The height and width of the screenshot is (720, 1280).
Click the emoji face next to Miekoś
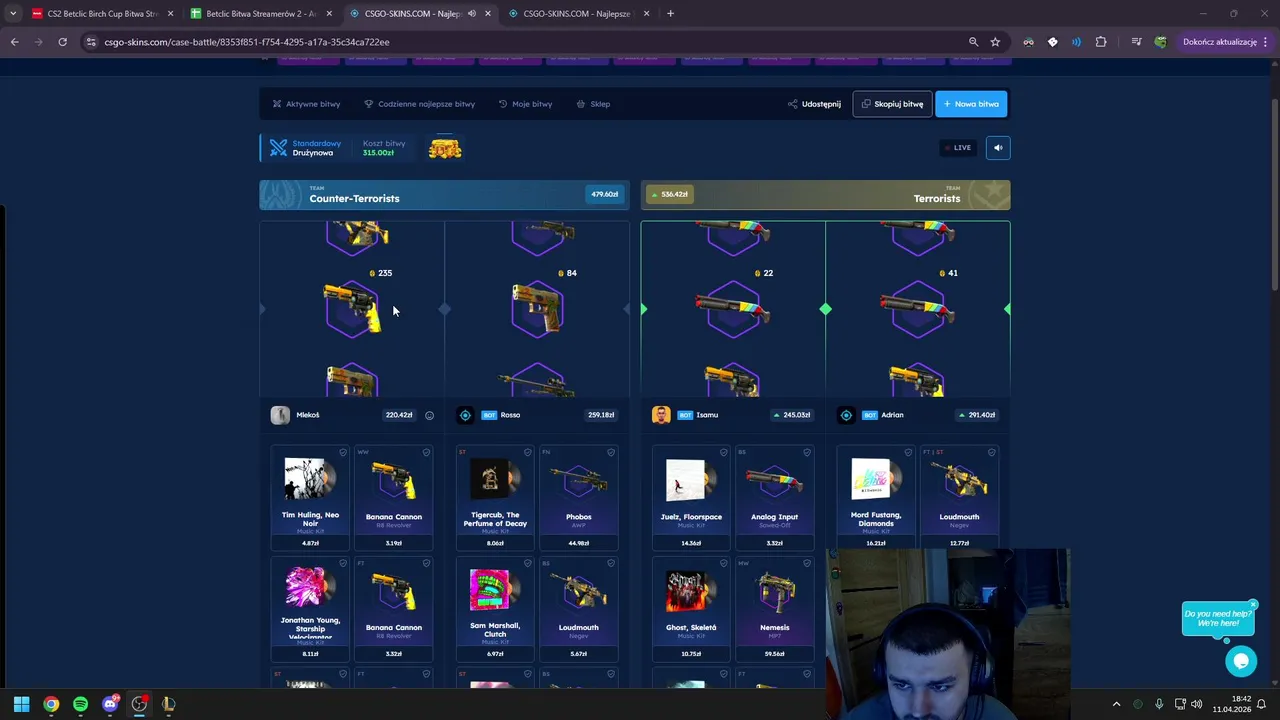pos(429,415)
